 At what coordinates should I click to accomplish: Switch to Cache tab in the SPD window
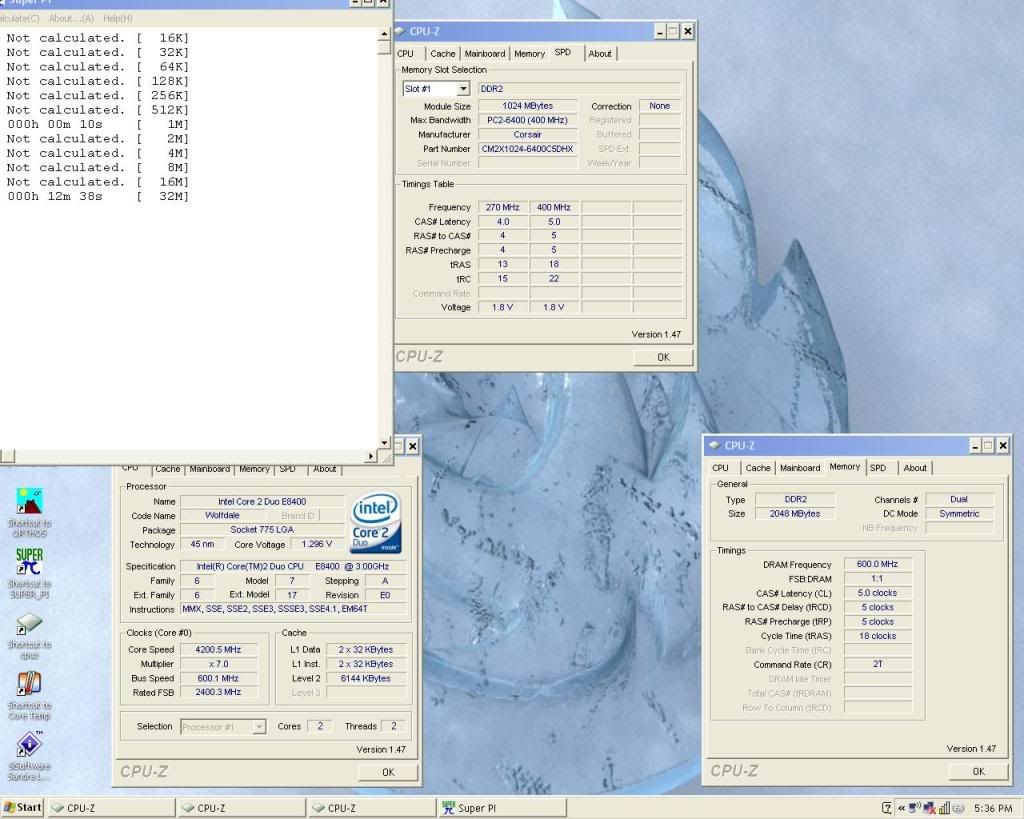coord(443,54)
